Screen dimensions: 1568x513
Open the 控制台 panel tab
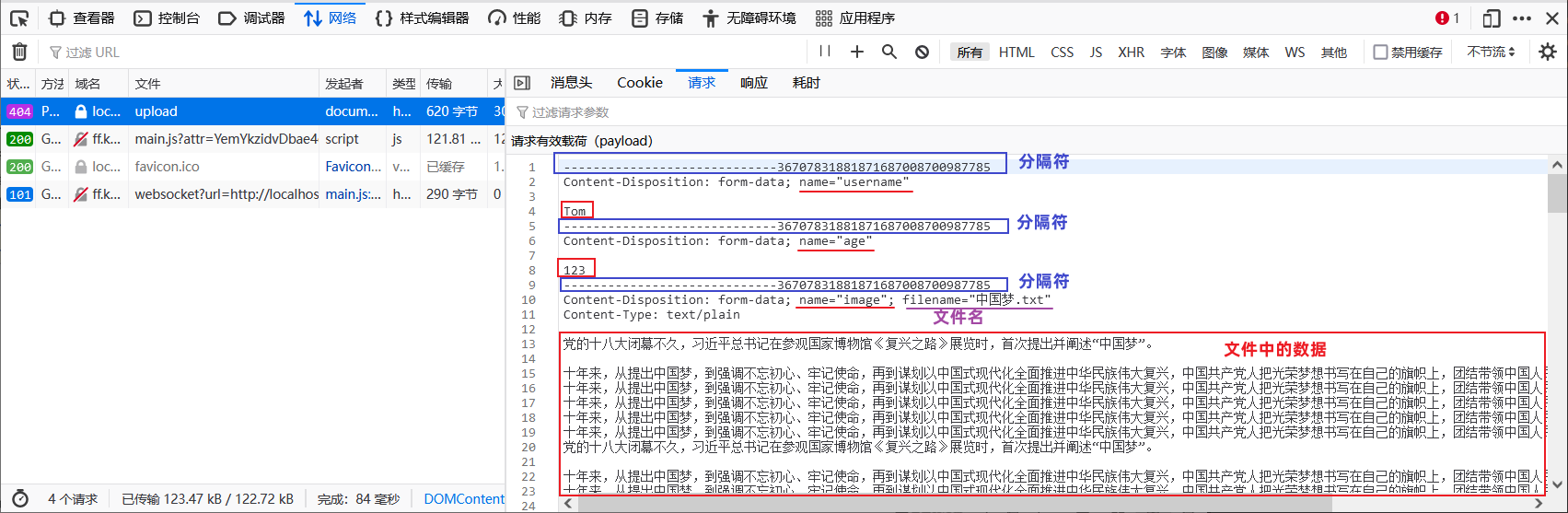pos(167,18)
